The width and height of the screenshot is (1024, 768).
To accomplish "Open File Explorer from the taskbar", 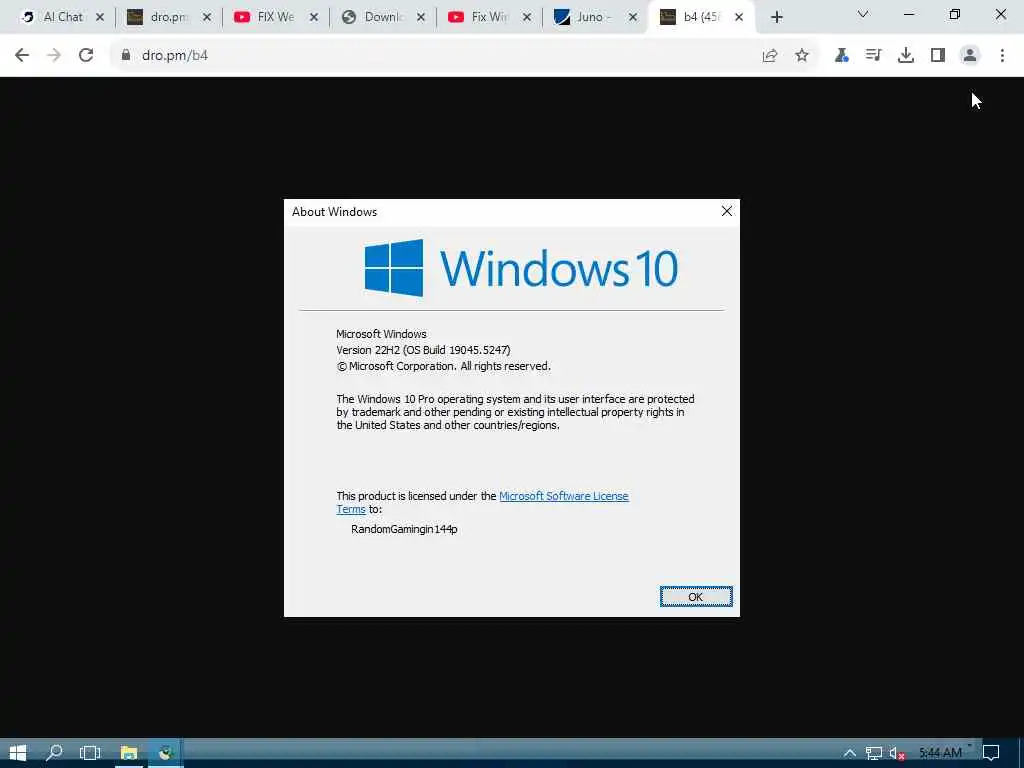I will pyautogui.click(x=129, y=753).
